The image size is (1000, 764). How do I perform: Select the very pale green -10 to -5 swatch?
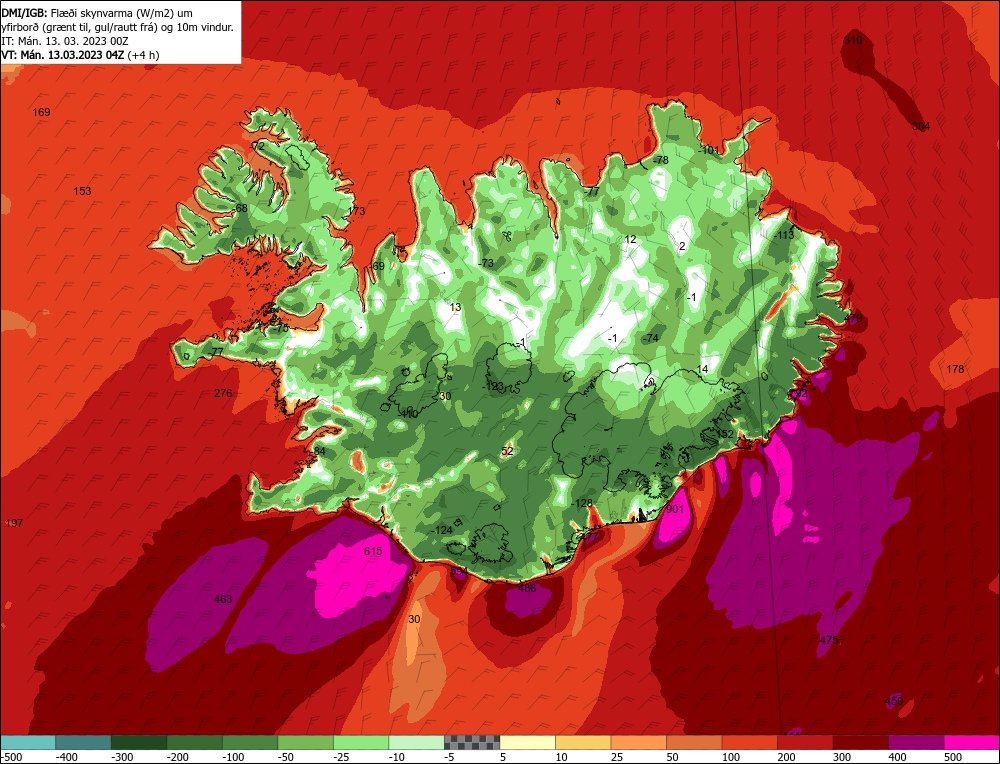coord(416,742)
